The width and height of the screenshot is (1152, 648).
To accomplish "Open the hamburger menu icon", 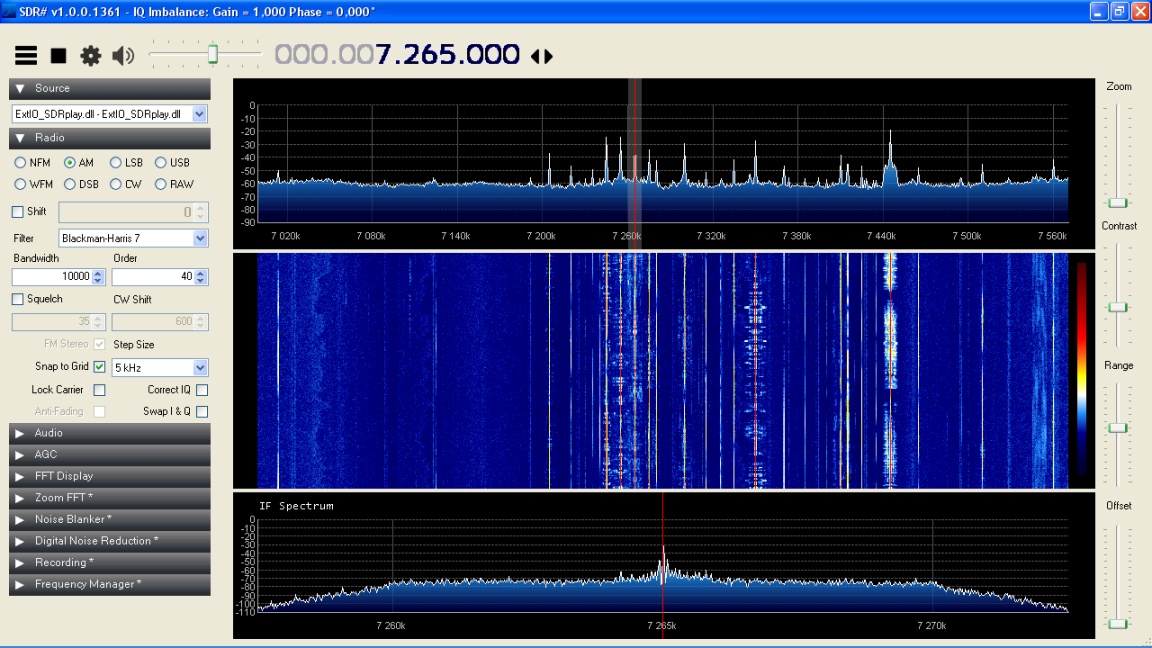I will coord(26,55).
